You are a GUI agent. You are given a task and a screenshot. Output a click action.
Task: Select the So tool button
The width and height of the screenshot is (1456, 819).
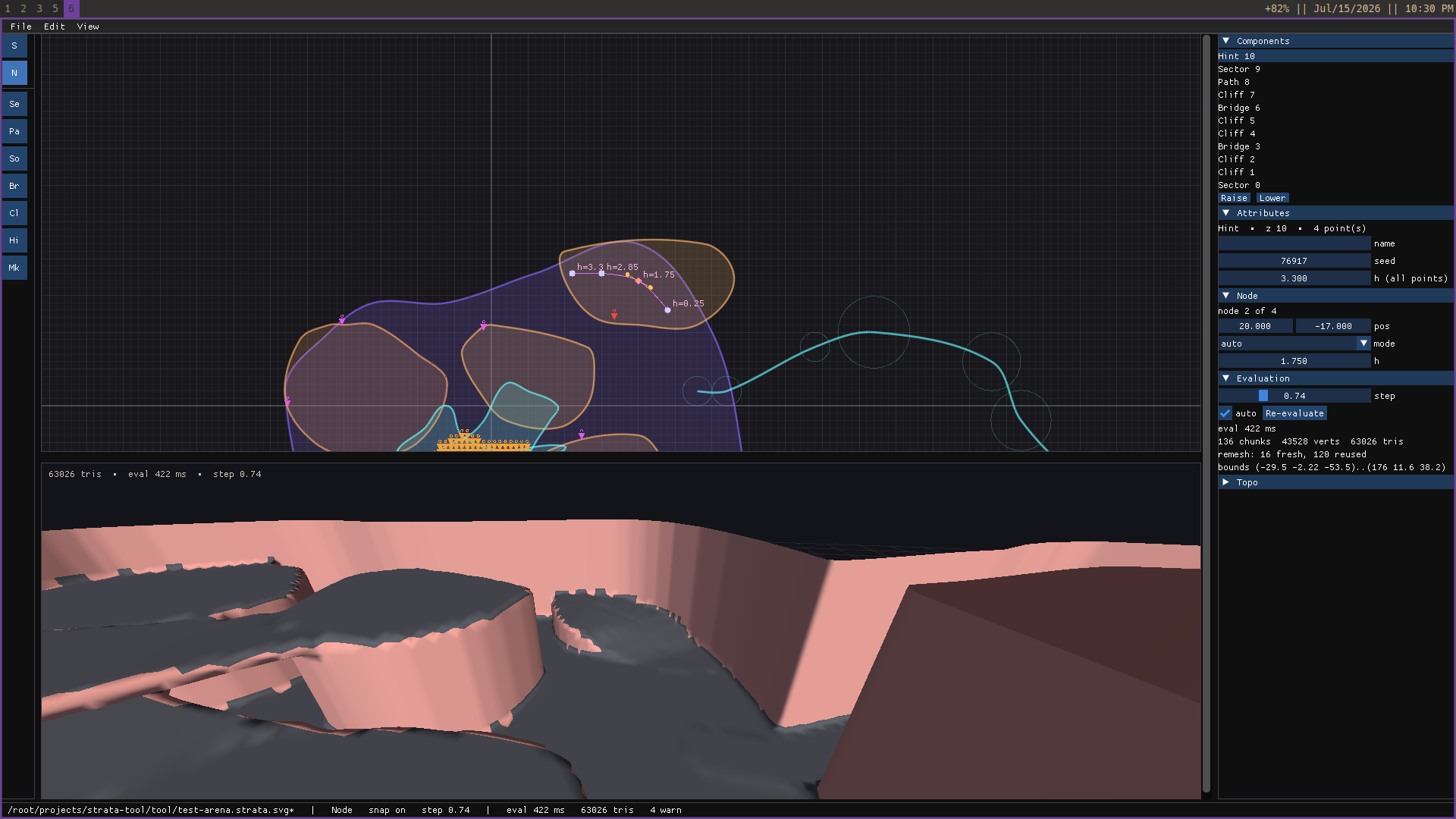pos(14,158)
